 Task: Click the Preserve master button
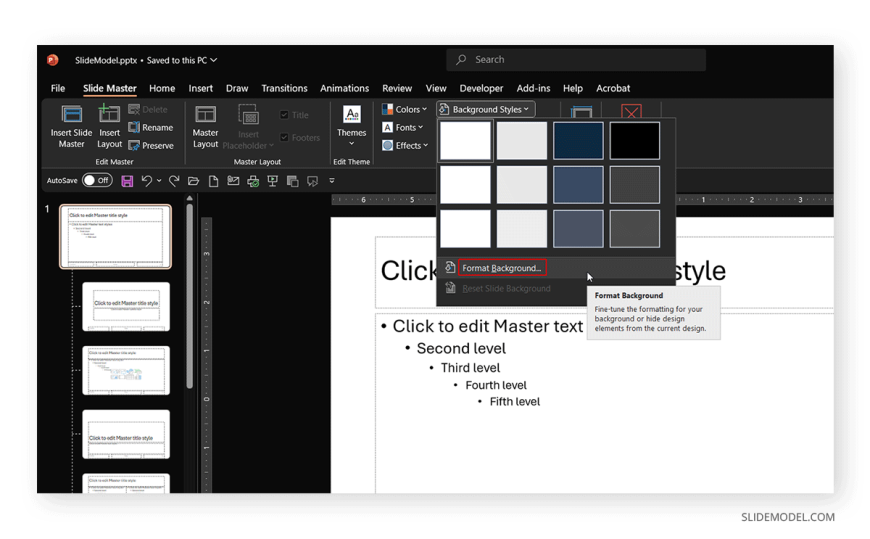[x=151, y=145]
